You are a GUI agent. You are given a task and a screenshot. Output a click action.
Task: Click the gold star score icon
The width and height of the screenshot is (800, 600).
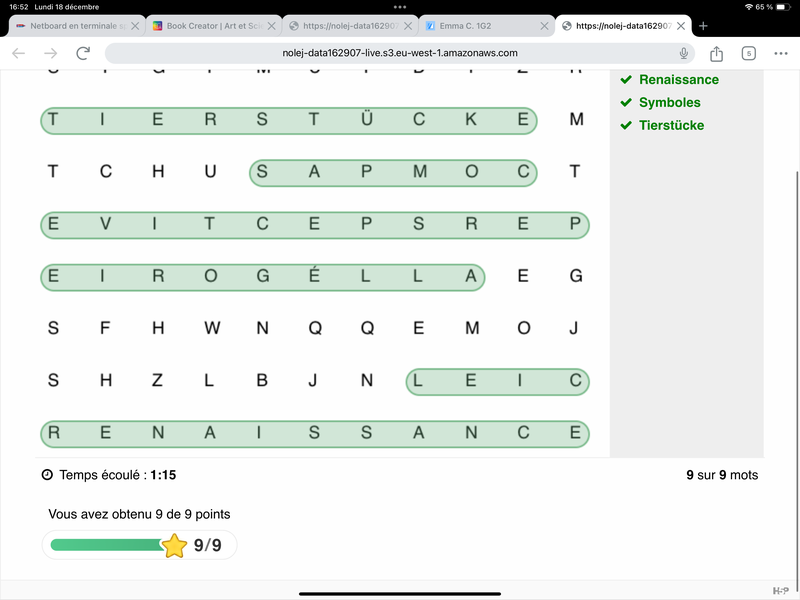(x=175, y=545)
